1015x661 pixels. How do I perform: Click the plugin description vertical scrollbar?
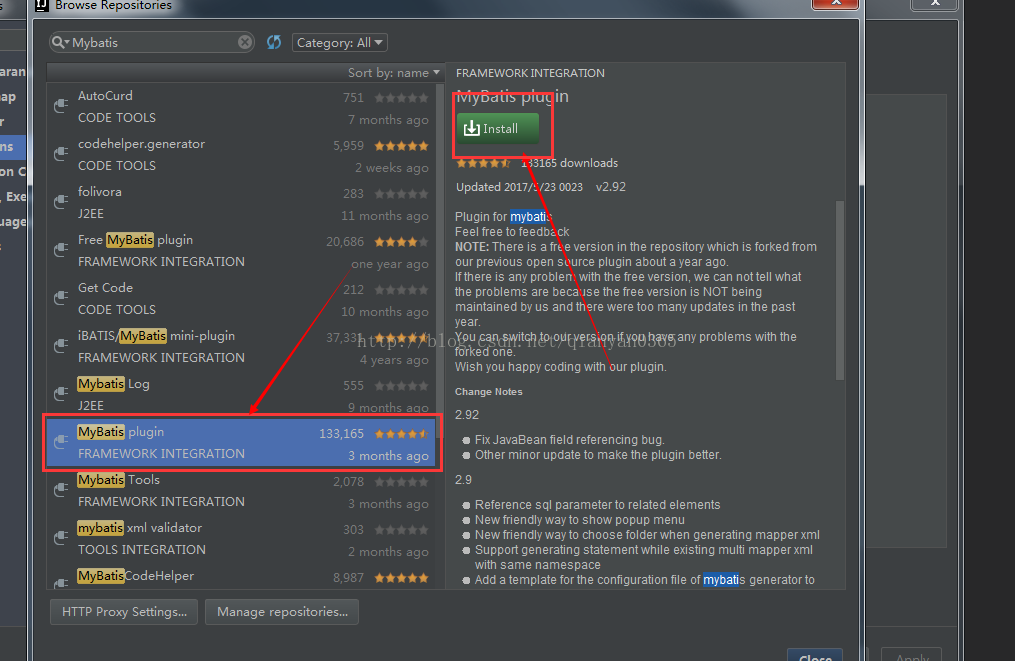840,290
